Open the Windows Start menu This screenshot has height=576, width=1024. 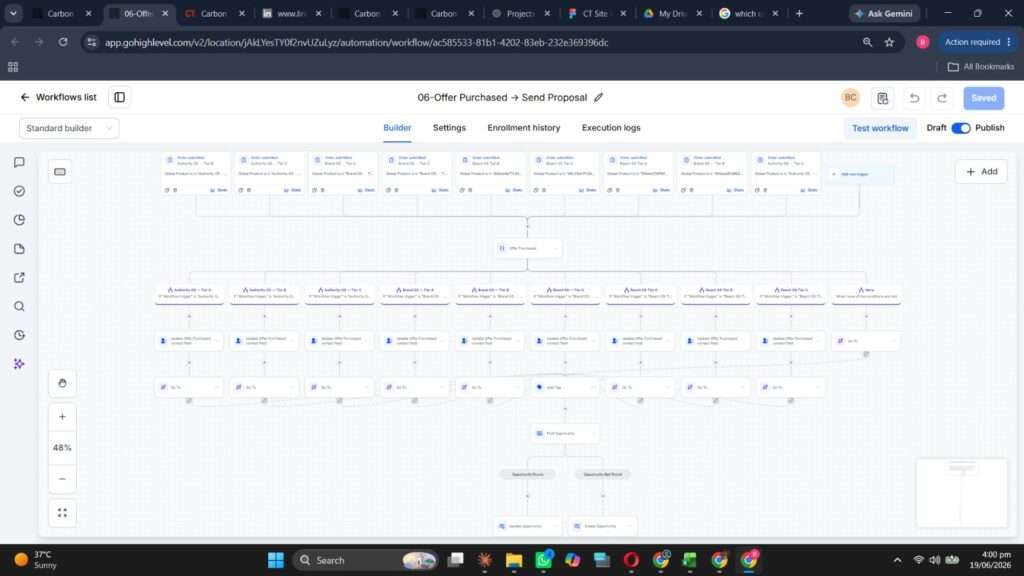tap(276, 560)
